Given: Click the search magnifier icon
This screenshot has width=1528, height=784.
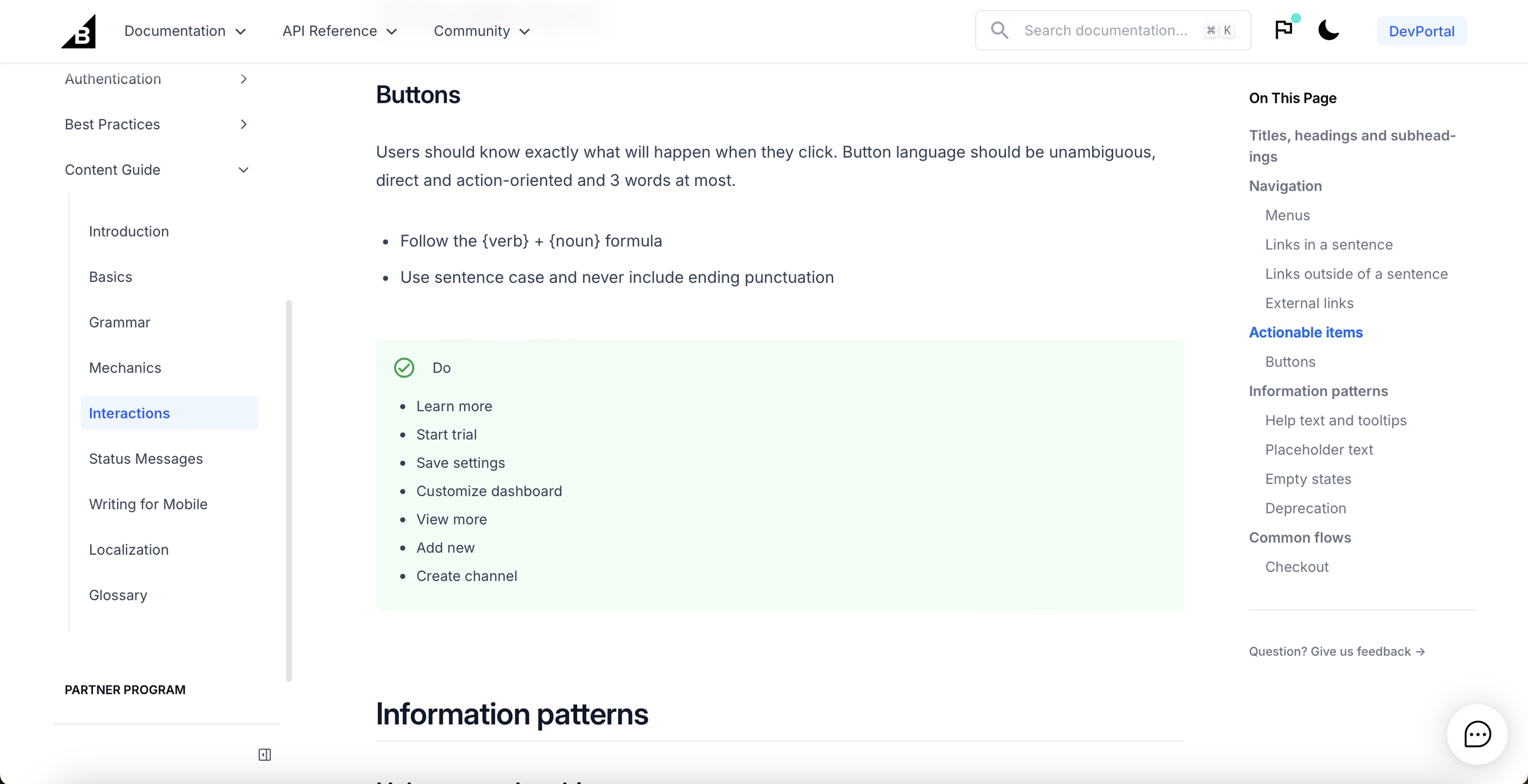Looking at the screenshot, I should click(x=999, y=30).
